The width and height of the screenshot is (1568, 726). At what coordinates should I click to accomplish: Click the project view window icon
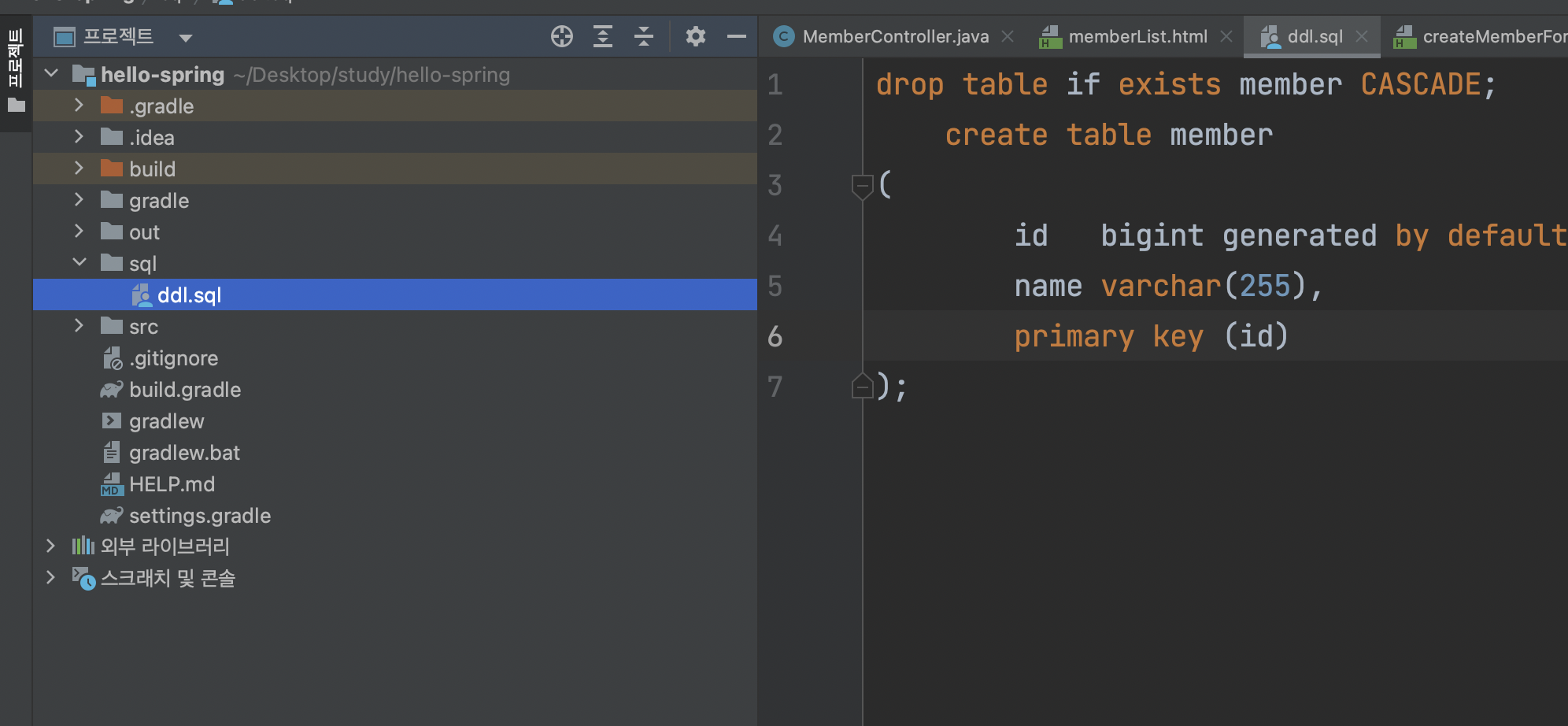click(x=65, y=37)
